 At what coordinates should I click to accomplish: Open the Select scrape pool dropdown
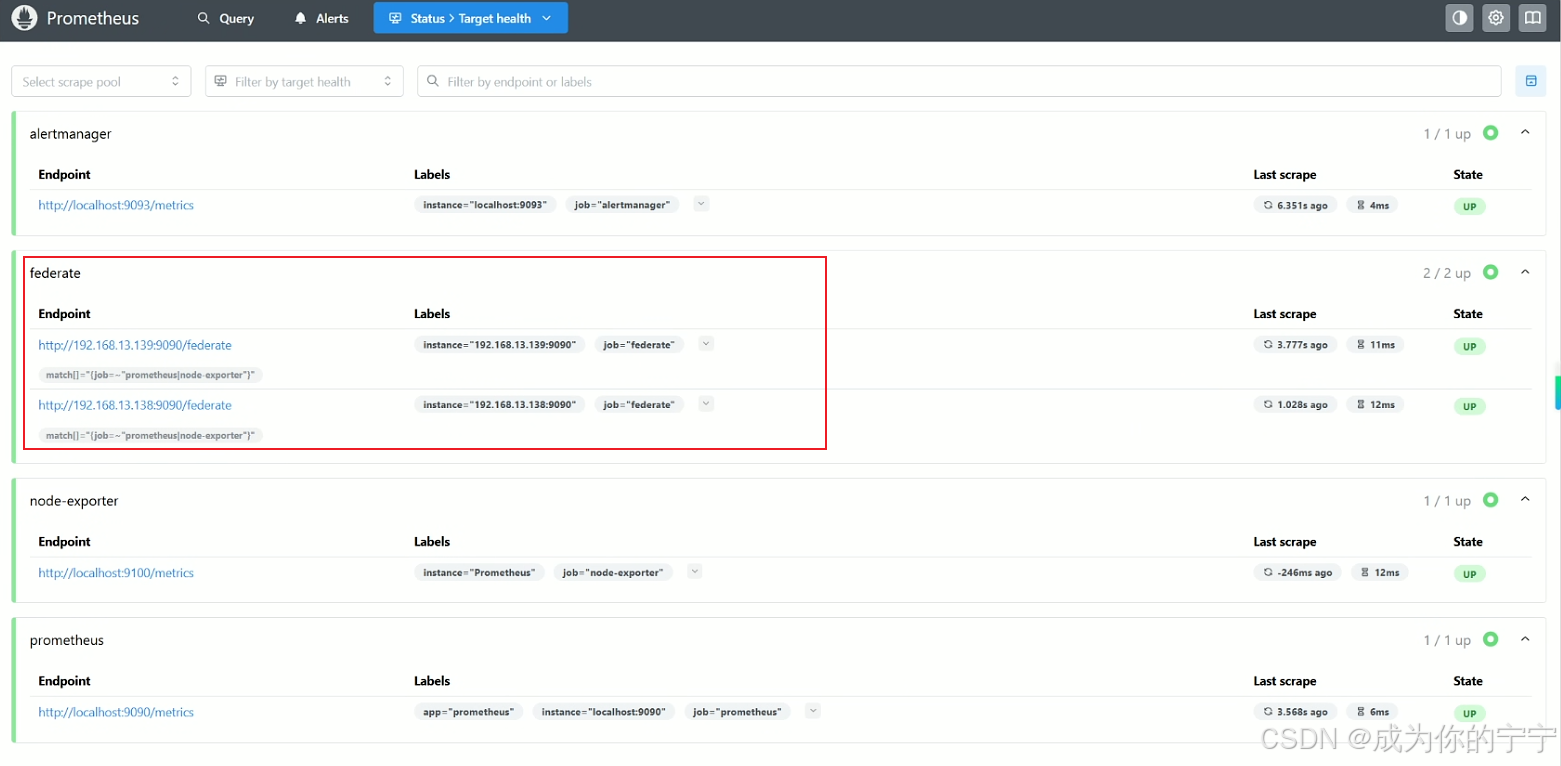[101, 81]
